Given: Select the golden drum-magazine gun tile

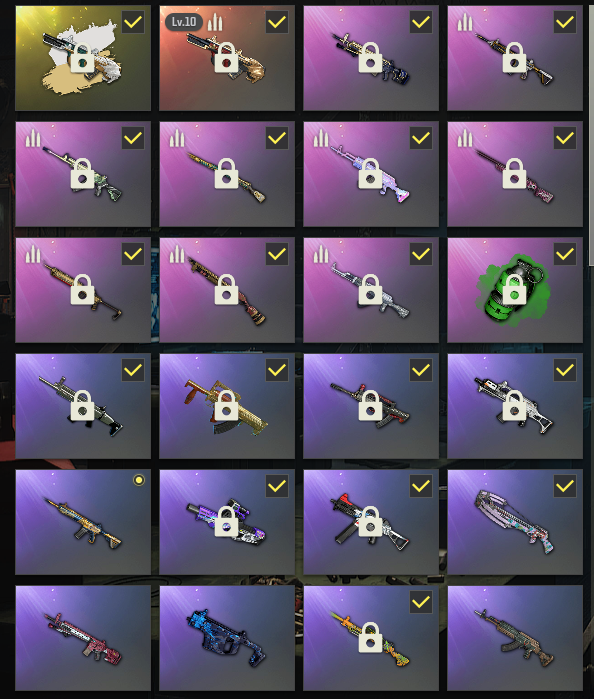Looking at the screenshot, I should coord(227,406).
